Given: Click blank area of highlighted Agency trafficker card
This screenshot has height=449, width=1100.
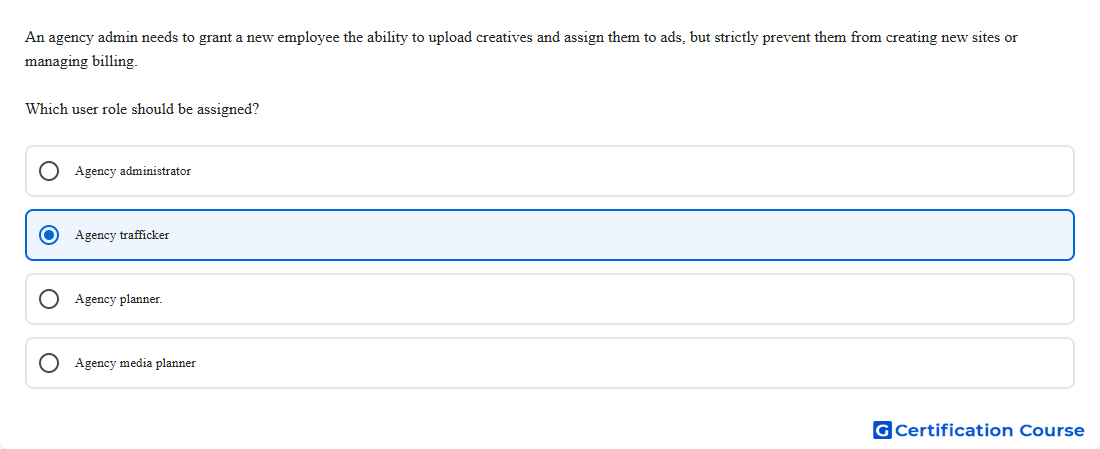Looking at the screenshot, I should [x=631, y=235].
